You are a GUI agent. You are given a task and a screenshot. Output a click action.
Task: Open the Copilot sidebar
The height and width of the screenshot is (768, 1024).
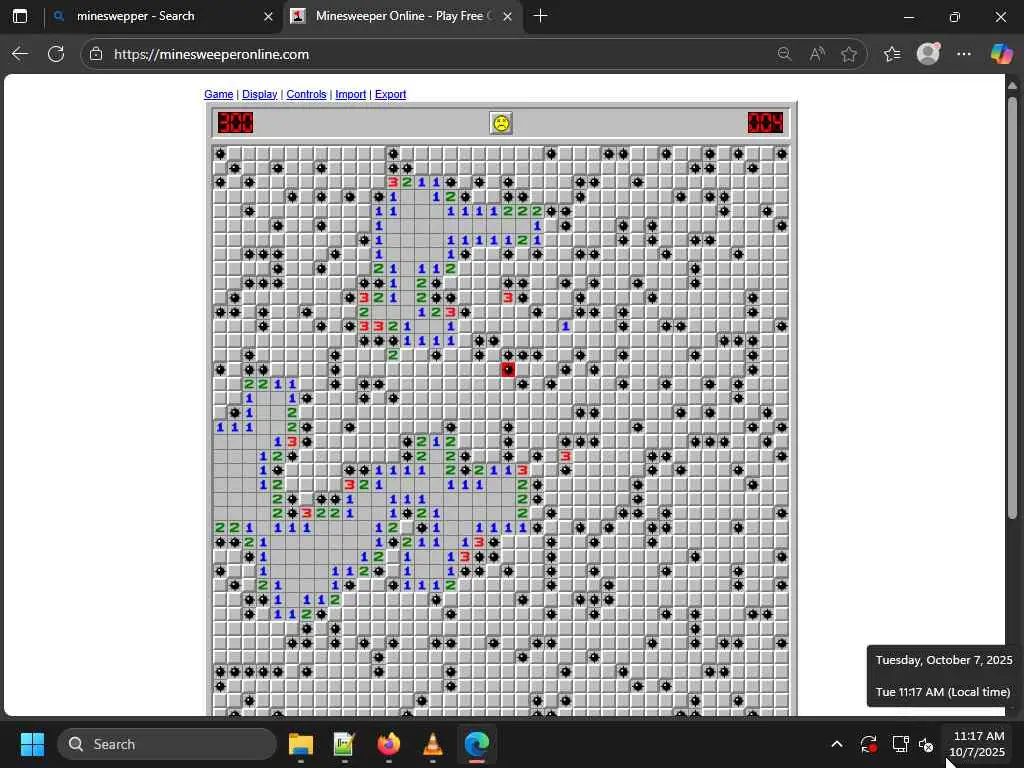point(1001,54)
